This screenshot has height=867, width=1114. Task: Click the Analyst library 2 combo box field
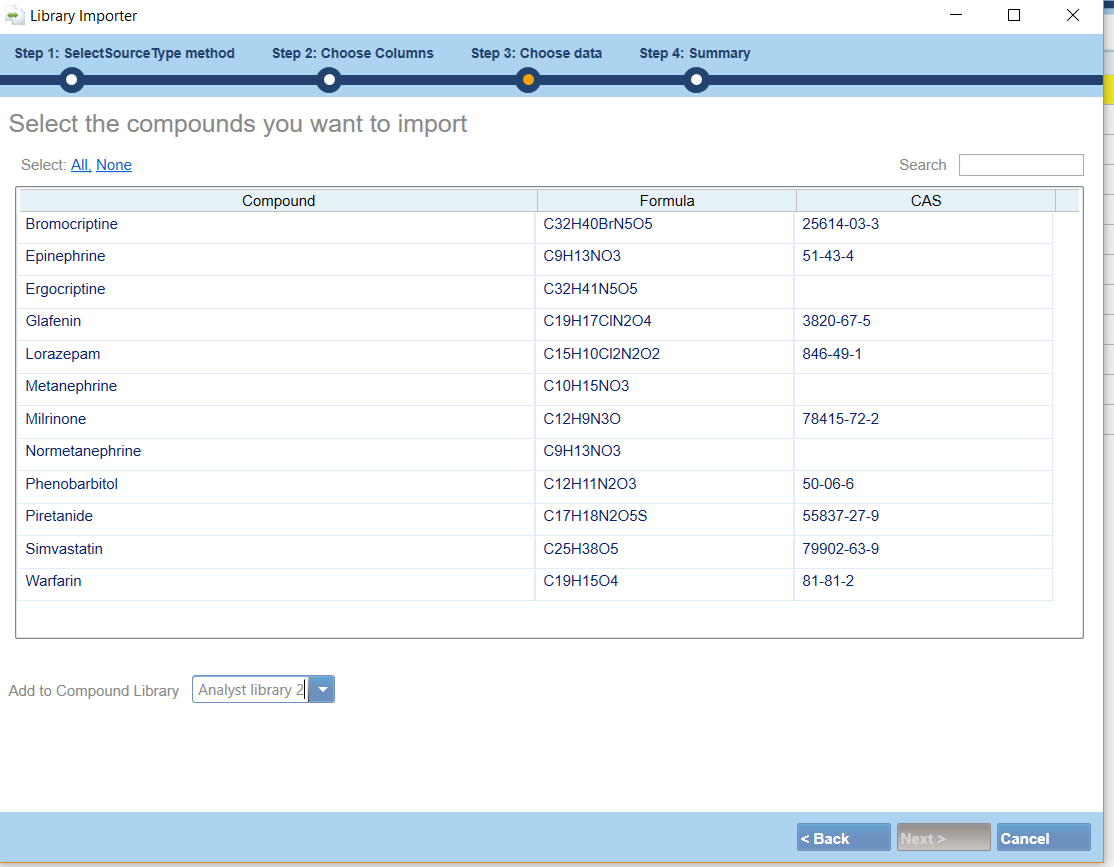250,690
